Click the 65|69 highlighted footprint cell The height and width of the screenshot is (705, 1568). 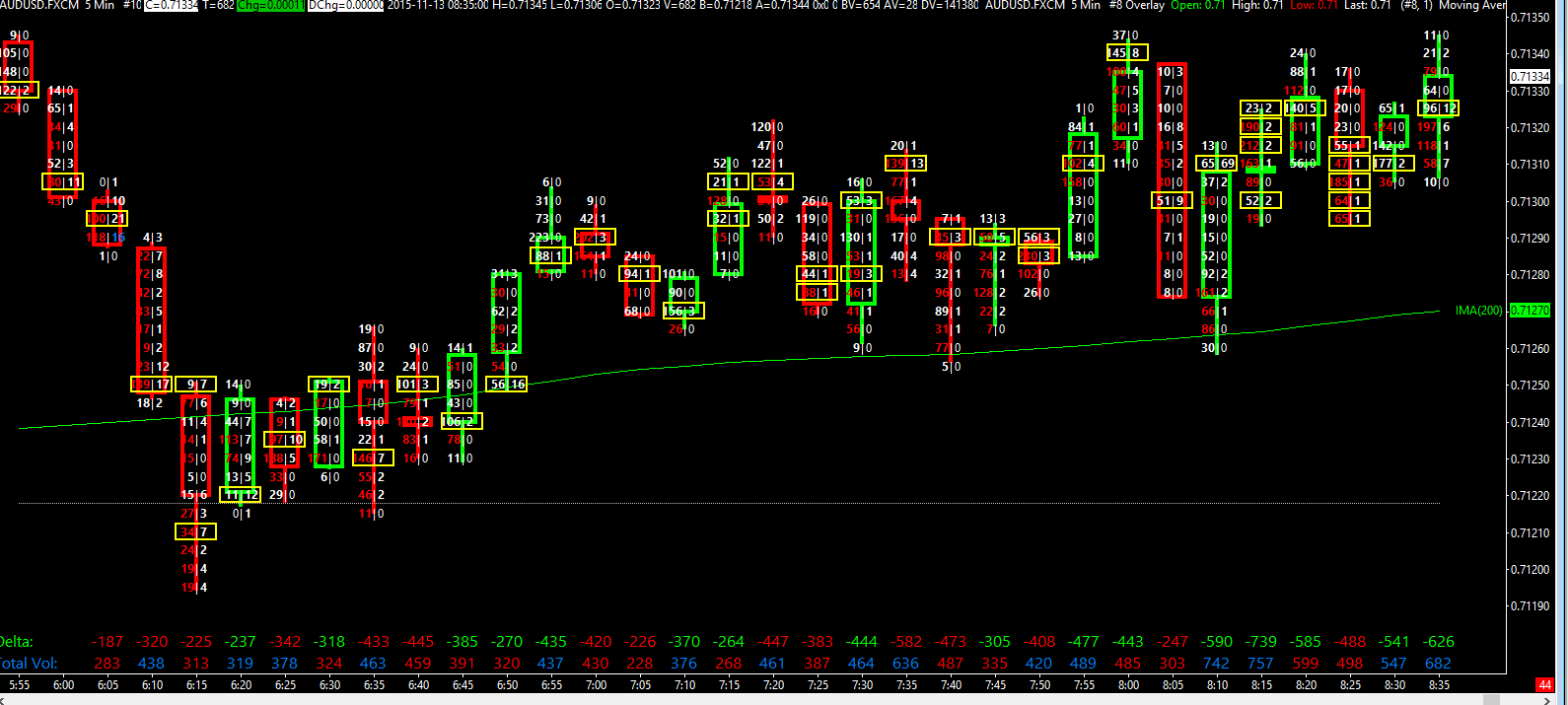(1217, 164)
